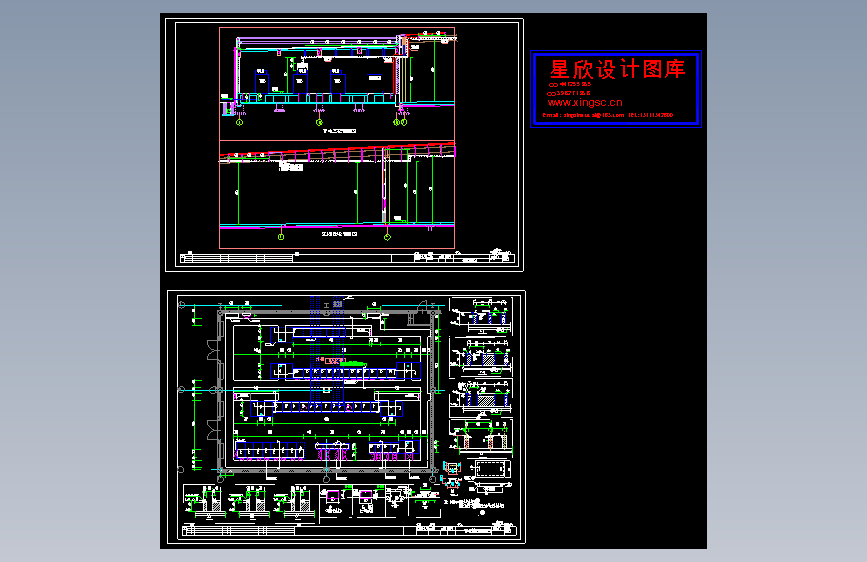
Task: Click the title block of the upper sheet
Action: (348, 257)
